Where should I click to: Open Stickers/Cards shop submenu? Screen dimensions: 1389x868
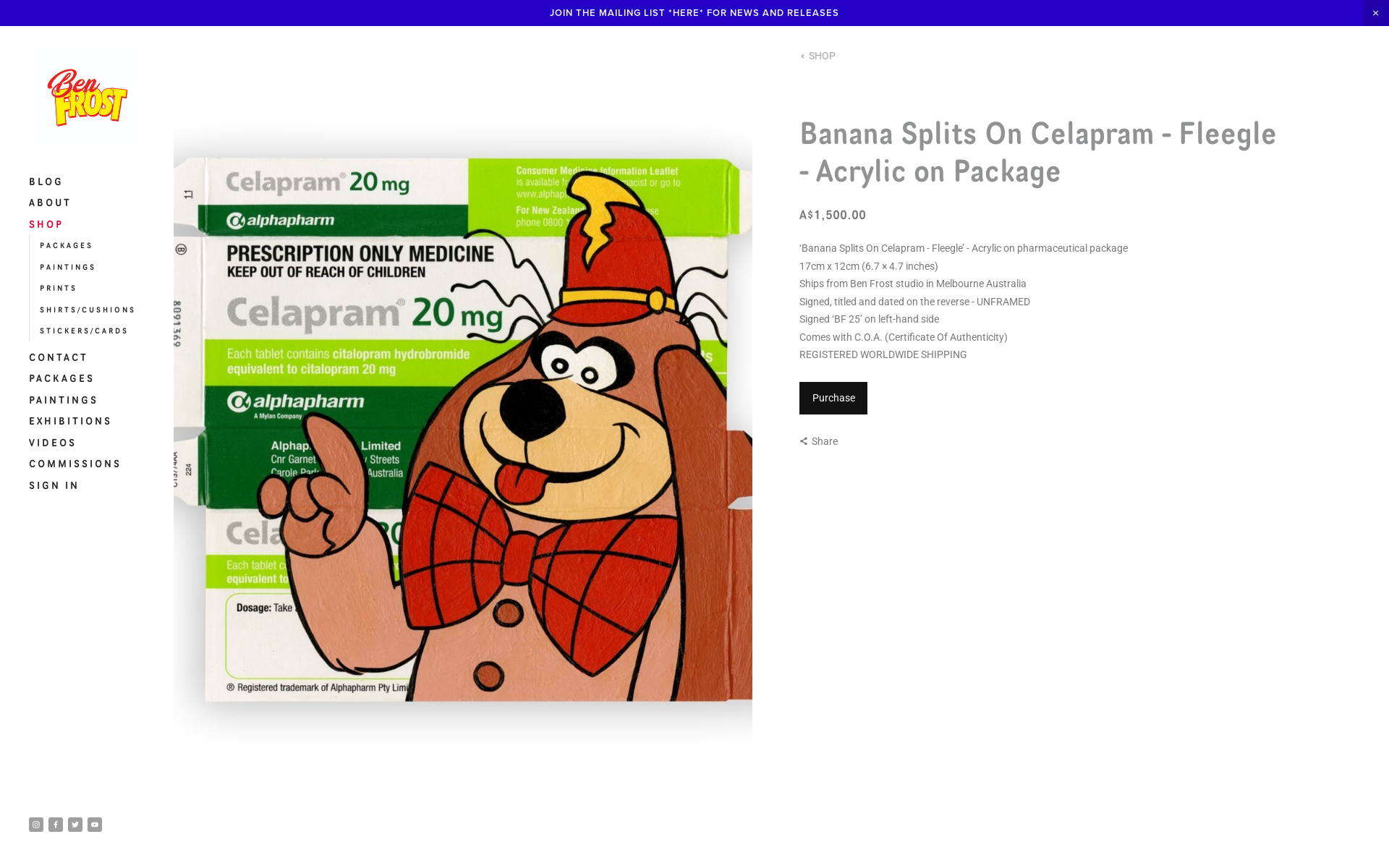coord(84,331)
